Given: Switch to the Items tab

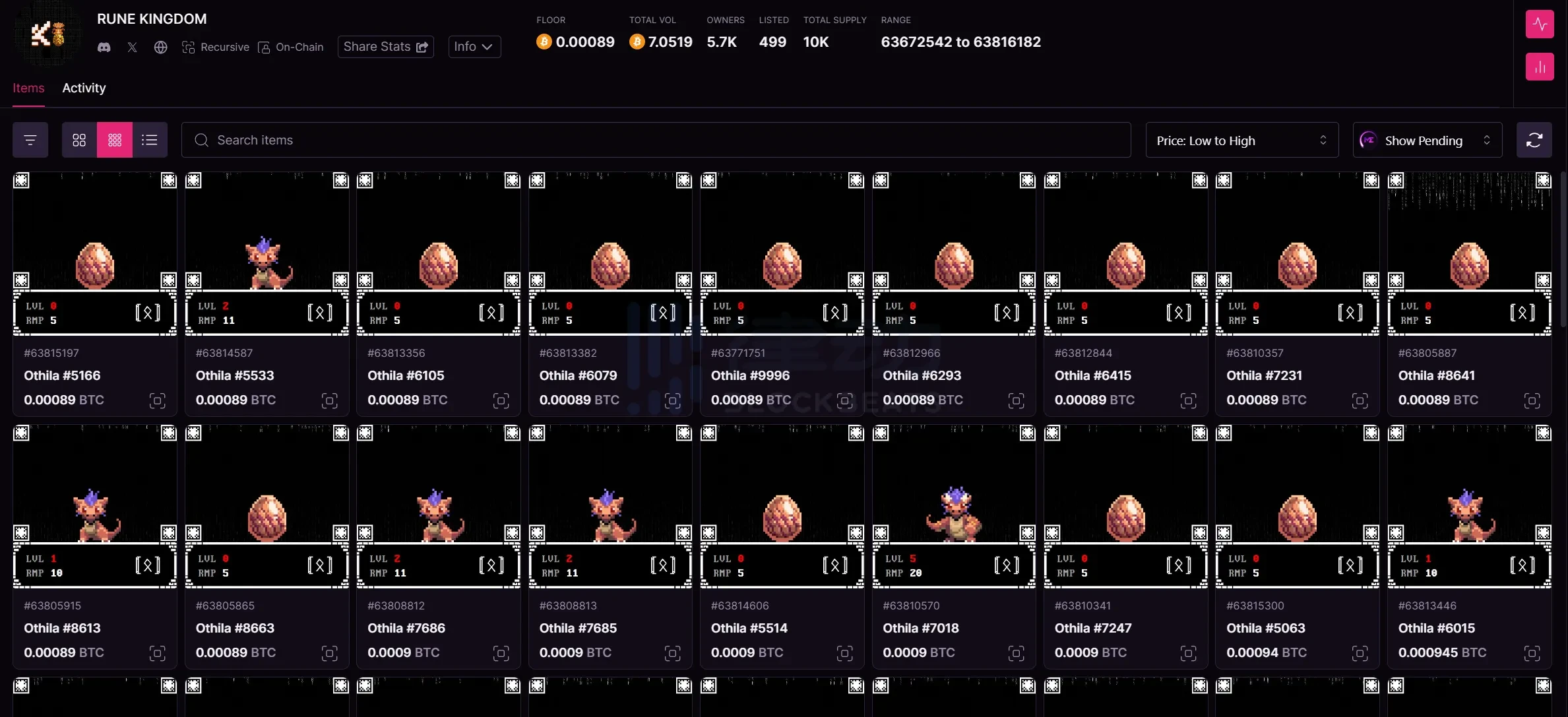Looking at the screenshot, I should [x=28, y=88].
